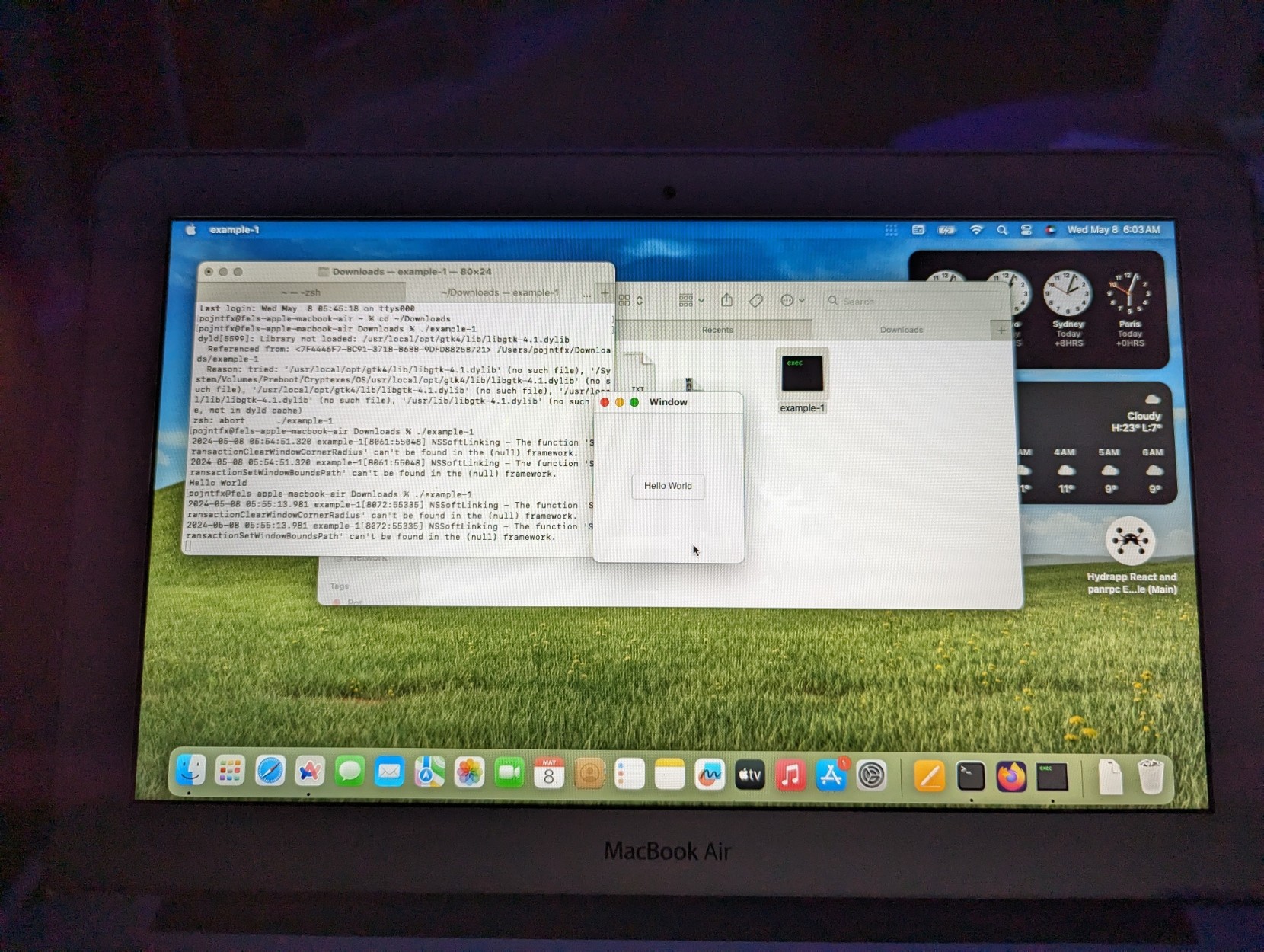Open Finder from the Dock

[x=190, y=772]
